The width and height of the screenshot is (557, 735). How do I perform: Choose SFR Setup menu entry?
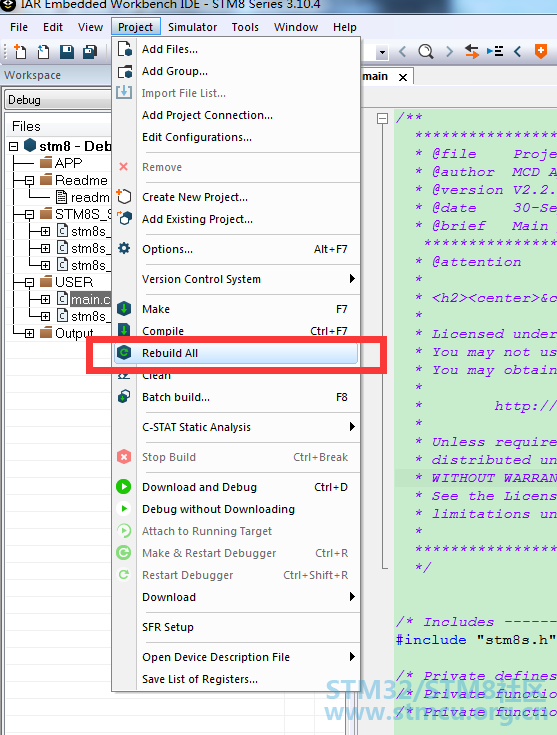pyautogui.click(x=237, y=627)
